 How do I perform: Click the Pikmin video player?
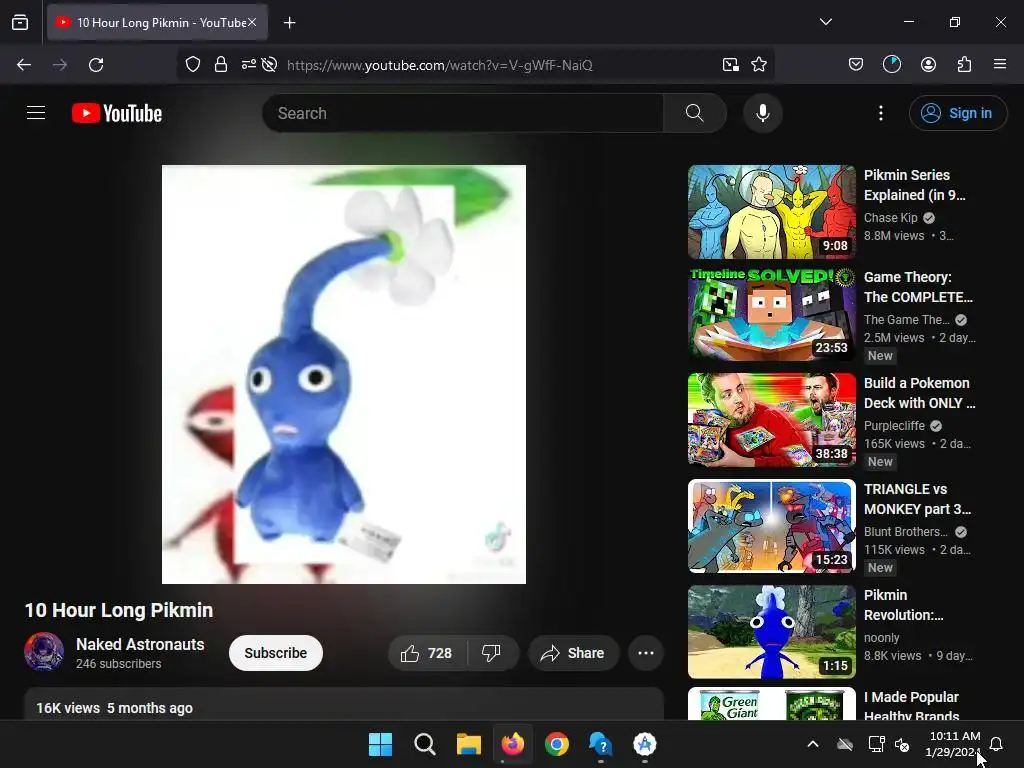pos(344,374)
